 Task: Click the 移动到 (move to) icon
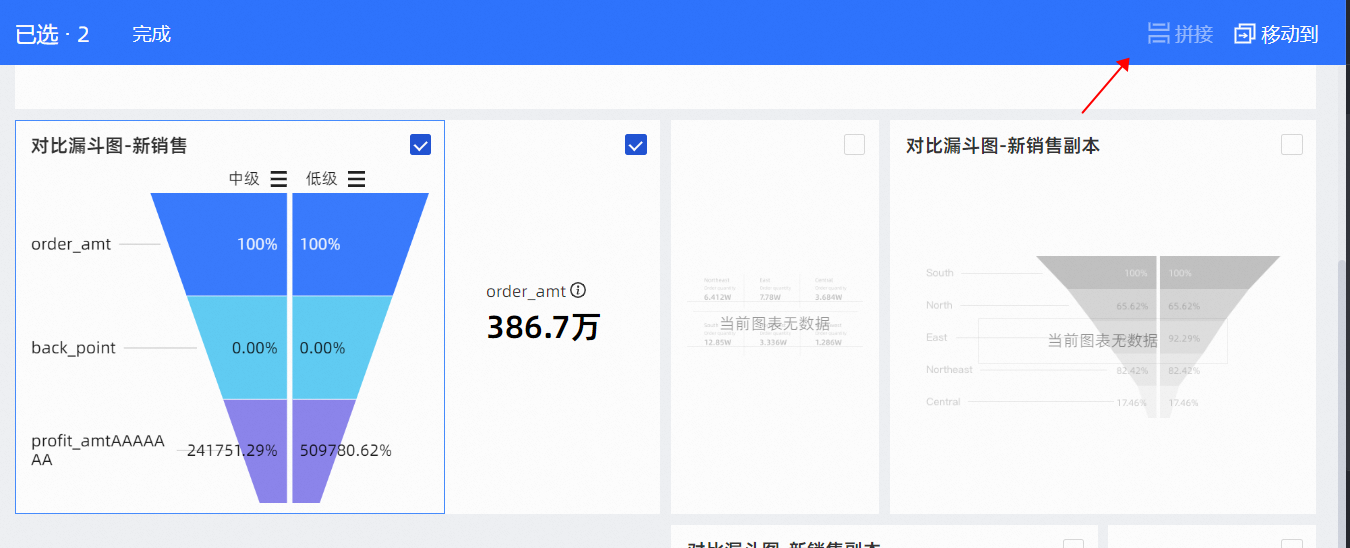[1244, 34]
